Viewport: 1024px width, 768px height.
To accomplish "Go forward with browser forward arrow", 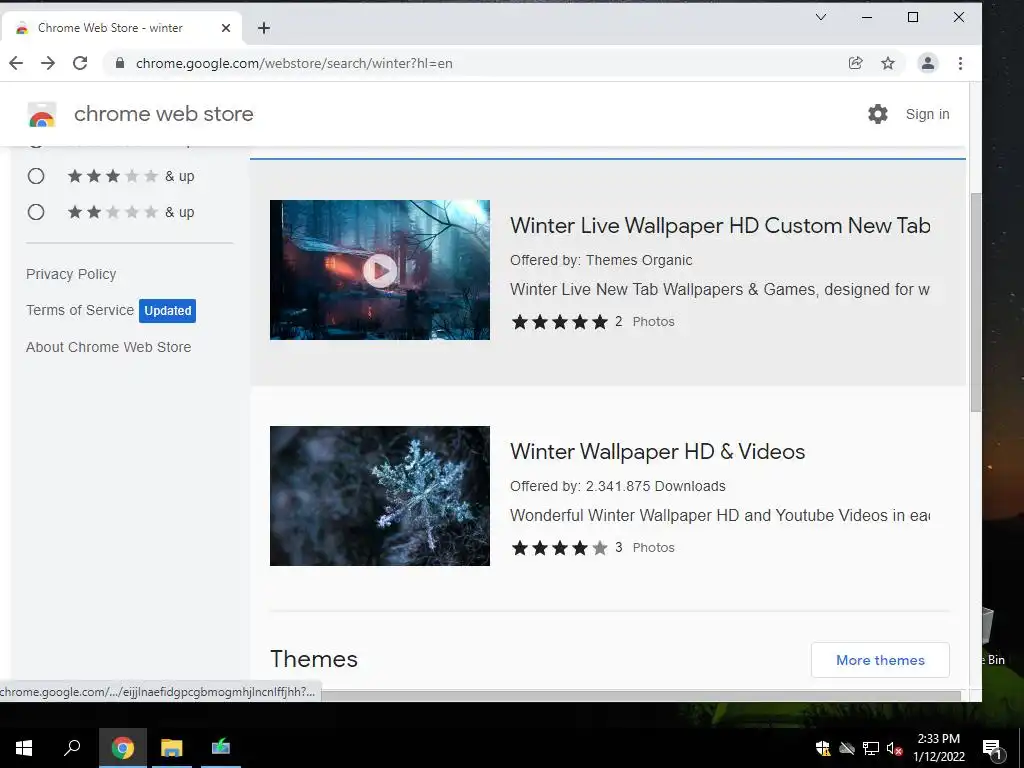I will pyautogui.click(x=48, y=63).
